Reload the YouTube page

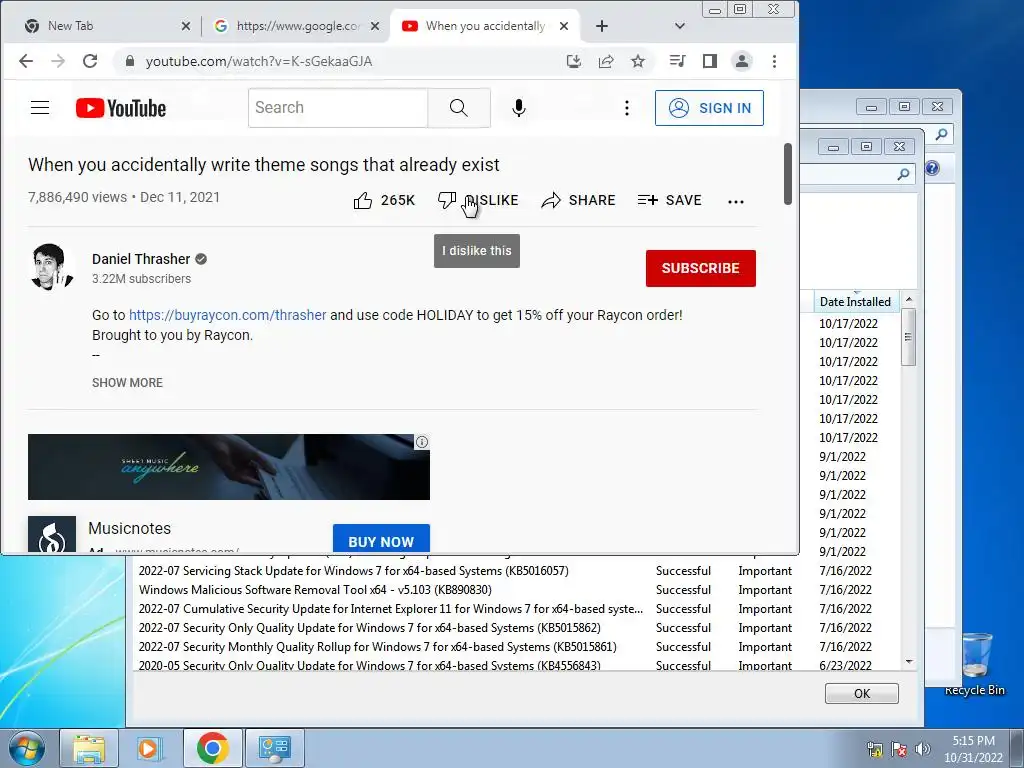pos(90,61)
